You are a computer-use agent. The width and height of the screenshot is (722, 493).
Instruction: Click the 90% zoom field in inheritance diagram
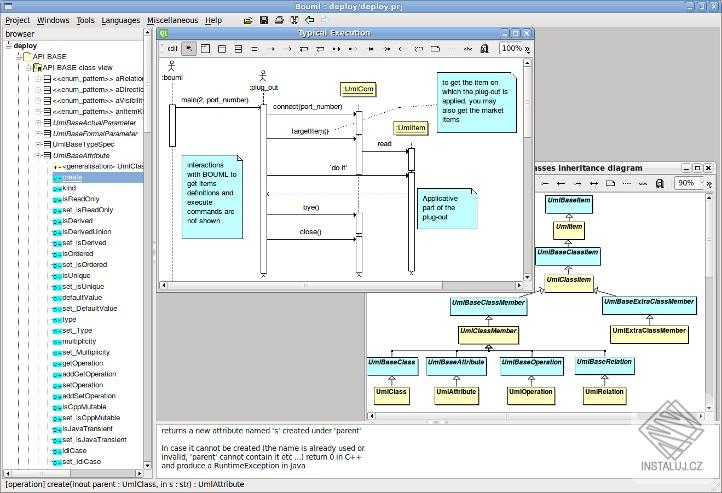(x=687, y=183)
